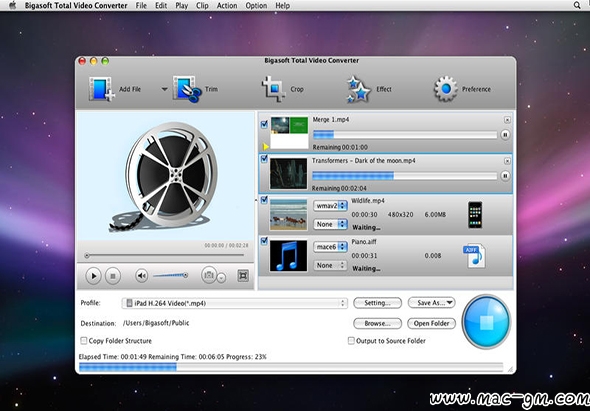Open the Trim scissors tool
The image size is (590, 411).
point(187,89)
